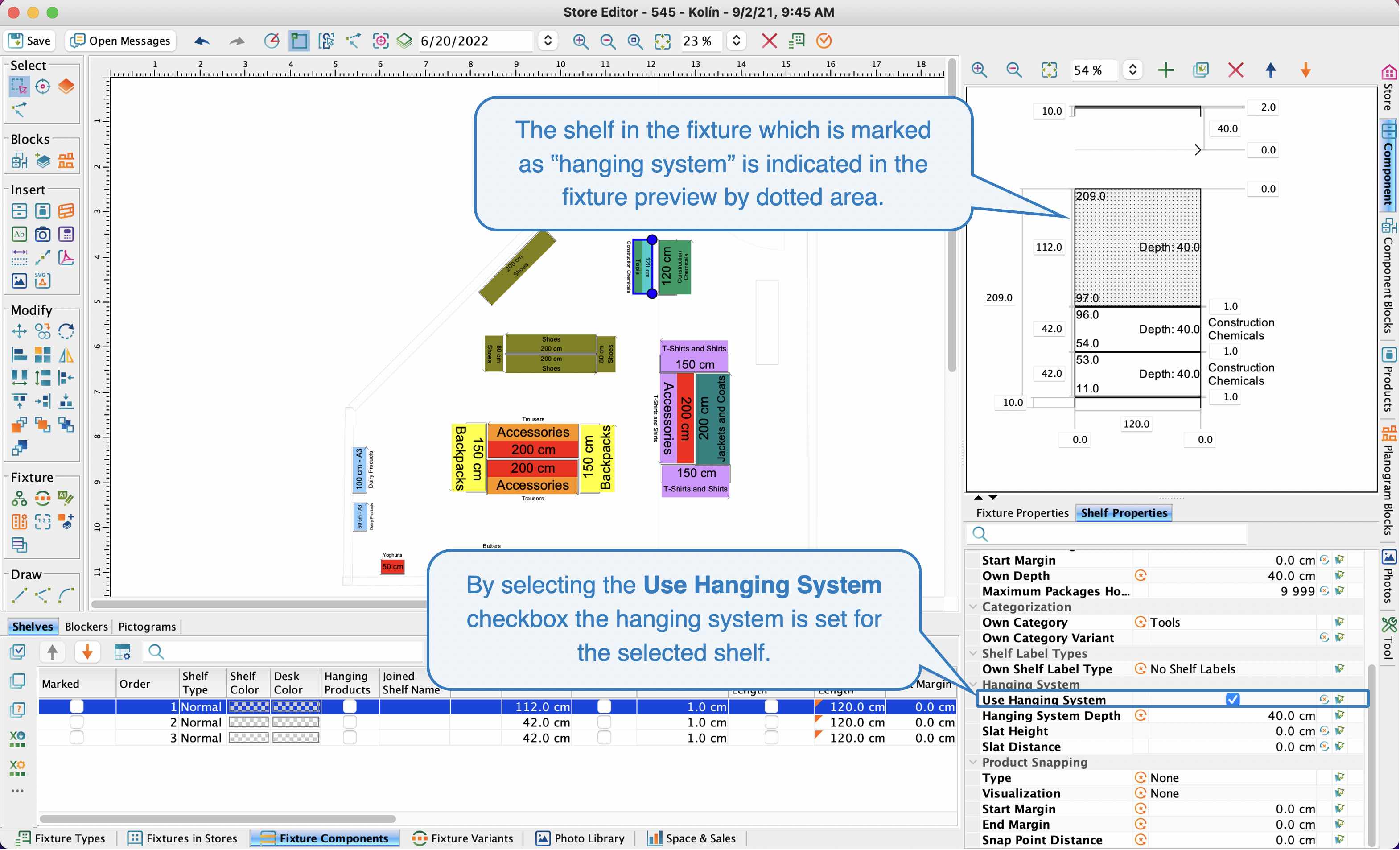Click the red X delete icon in the main toolbar

(769, 41)
